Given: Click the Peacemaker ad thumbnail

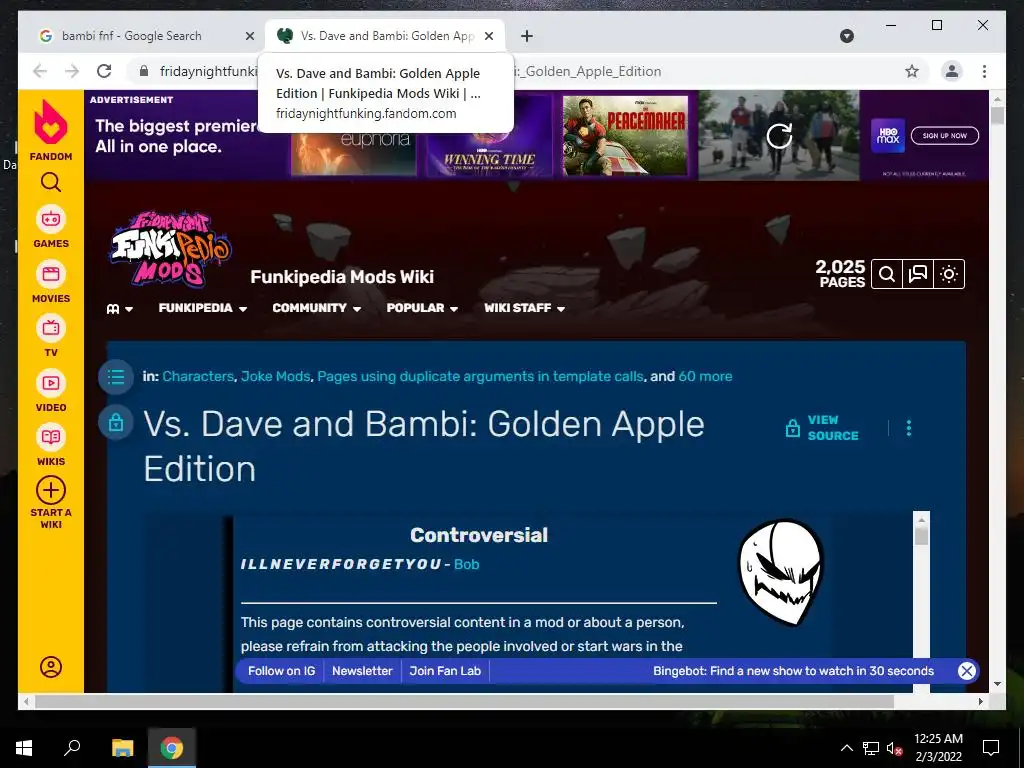Looking at the screenshot, I should tap(625, 136).
